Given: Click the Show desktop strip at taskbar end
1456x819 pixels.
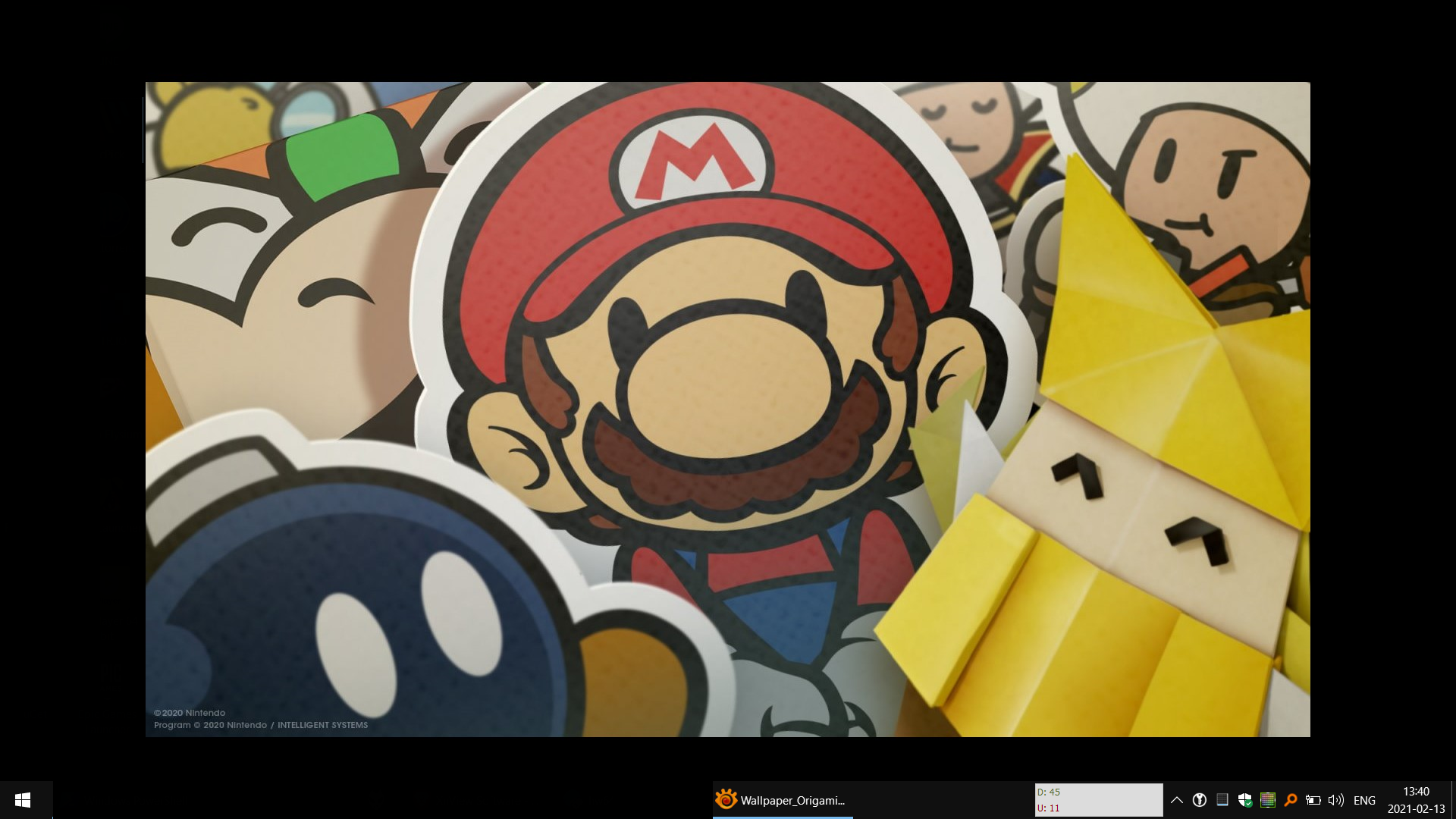Looking at the screenshot, I should [x=1453, y=800].
